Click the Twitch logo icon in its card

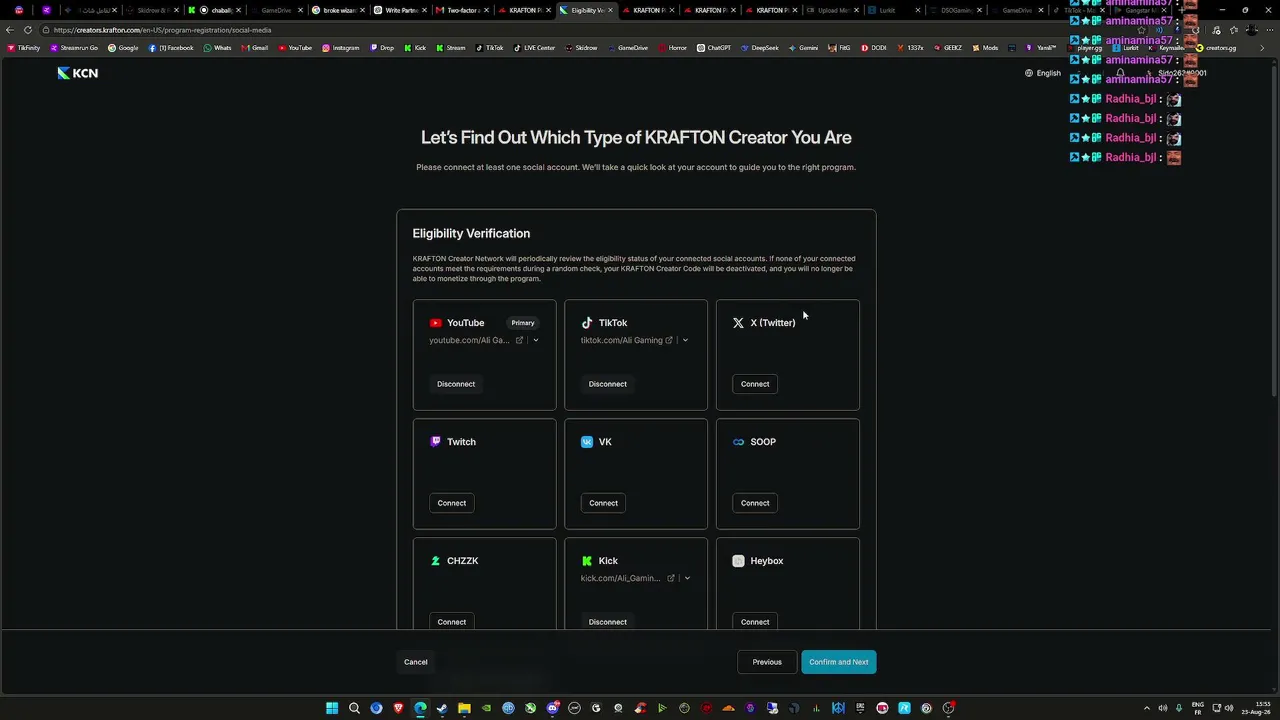[435, 441]
